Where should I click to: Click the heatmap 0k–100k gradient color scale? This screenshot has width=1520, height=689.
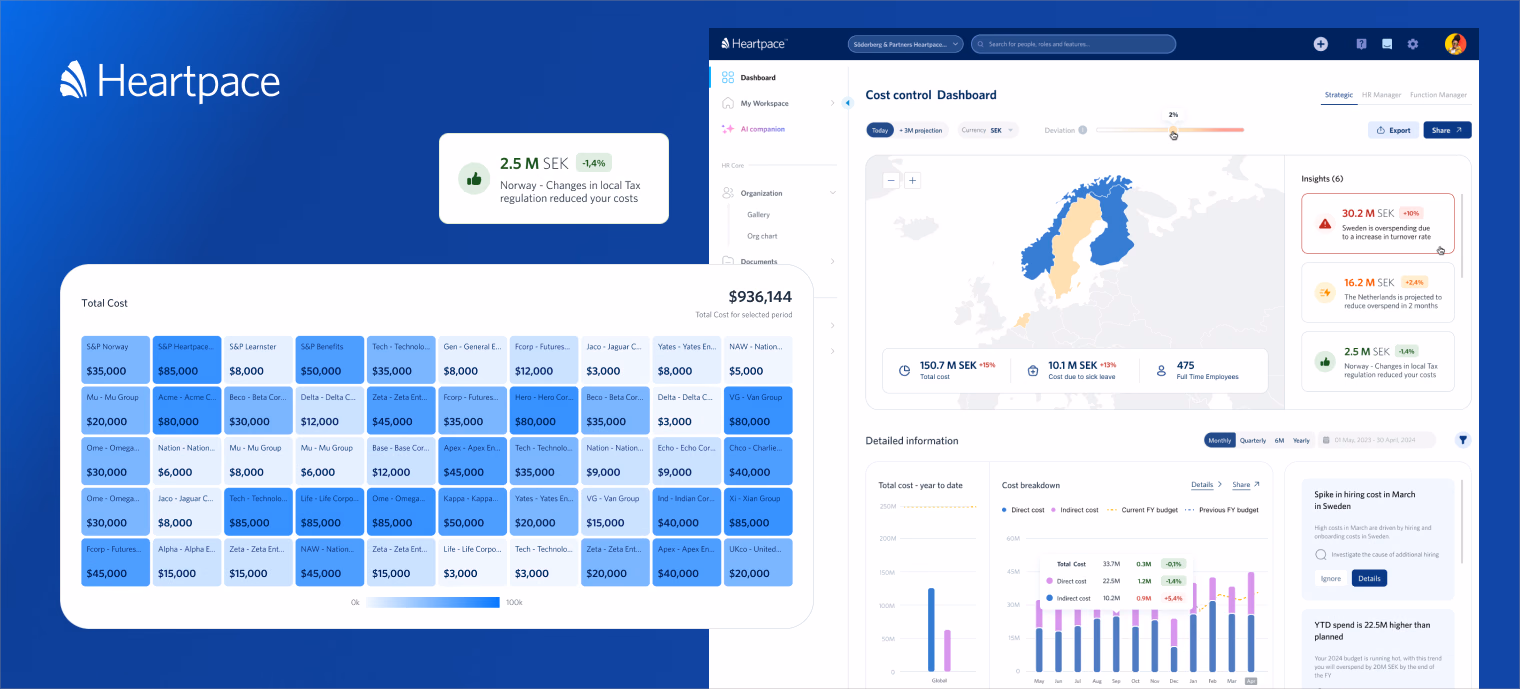click(433, 602)
